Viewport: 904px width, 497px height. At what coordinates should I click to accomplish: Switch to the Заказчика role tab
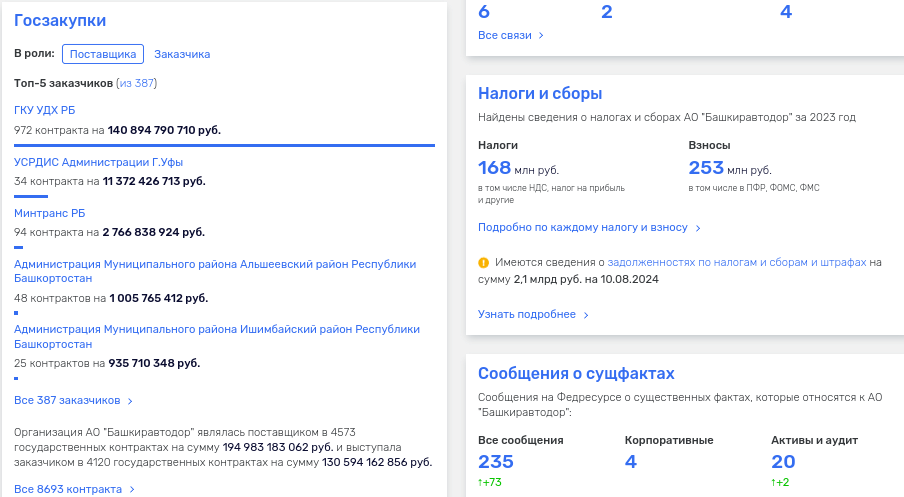click(182, 54)
